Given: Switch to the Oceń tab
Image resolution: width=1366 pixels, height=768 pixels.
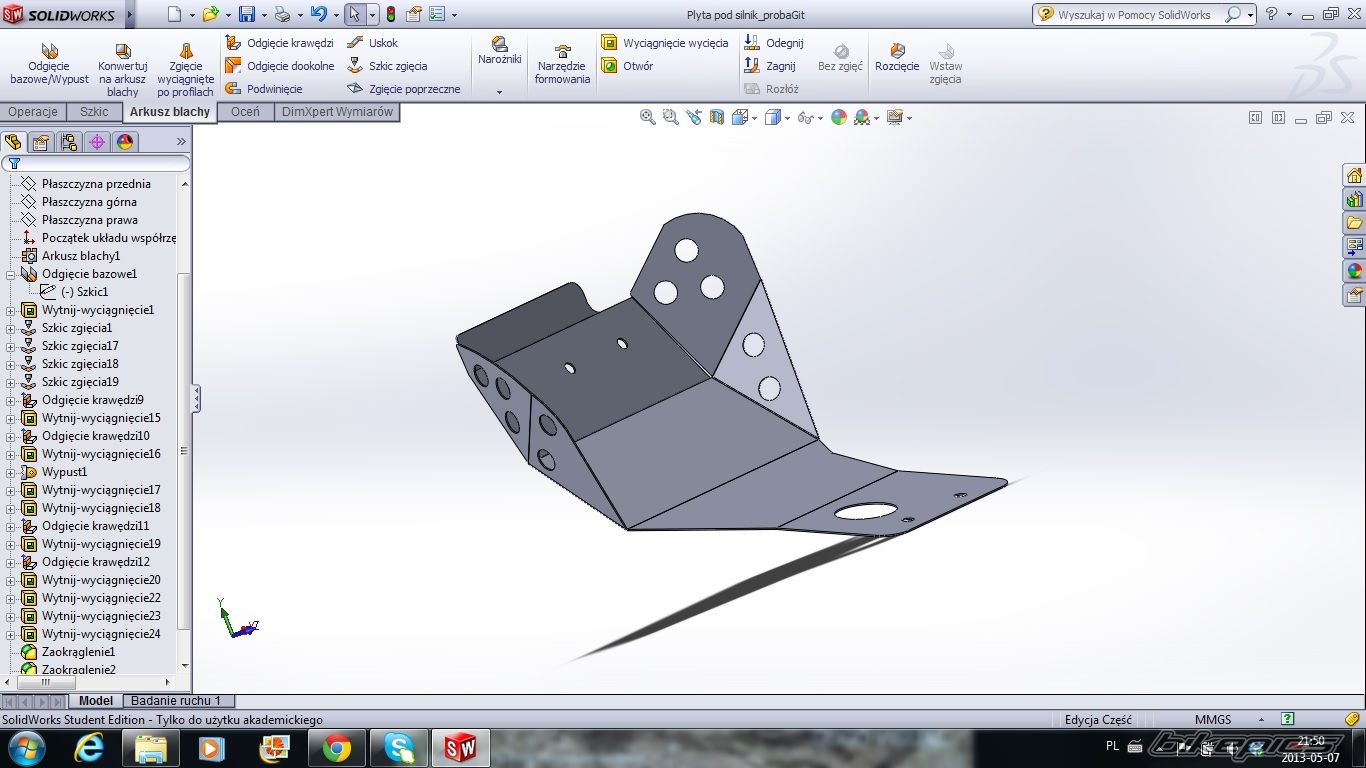Looking at the screenshot, I should coord(245,112).
